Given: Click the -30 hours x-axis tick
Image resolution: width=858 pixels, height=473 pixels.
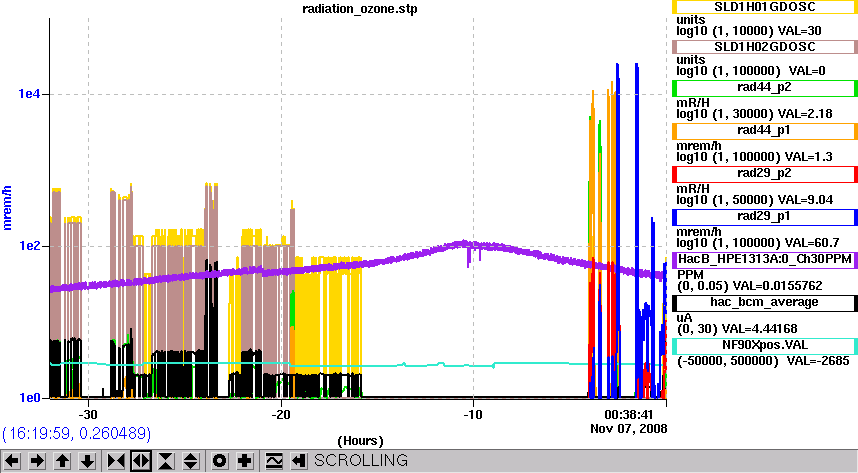Looking at the screenshot, I should click(88, 414).
